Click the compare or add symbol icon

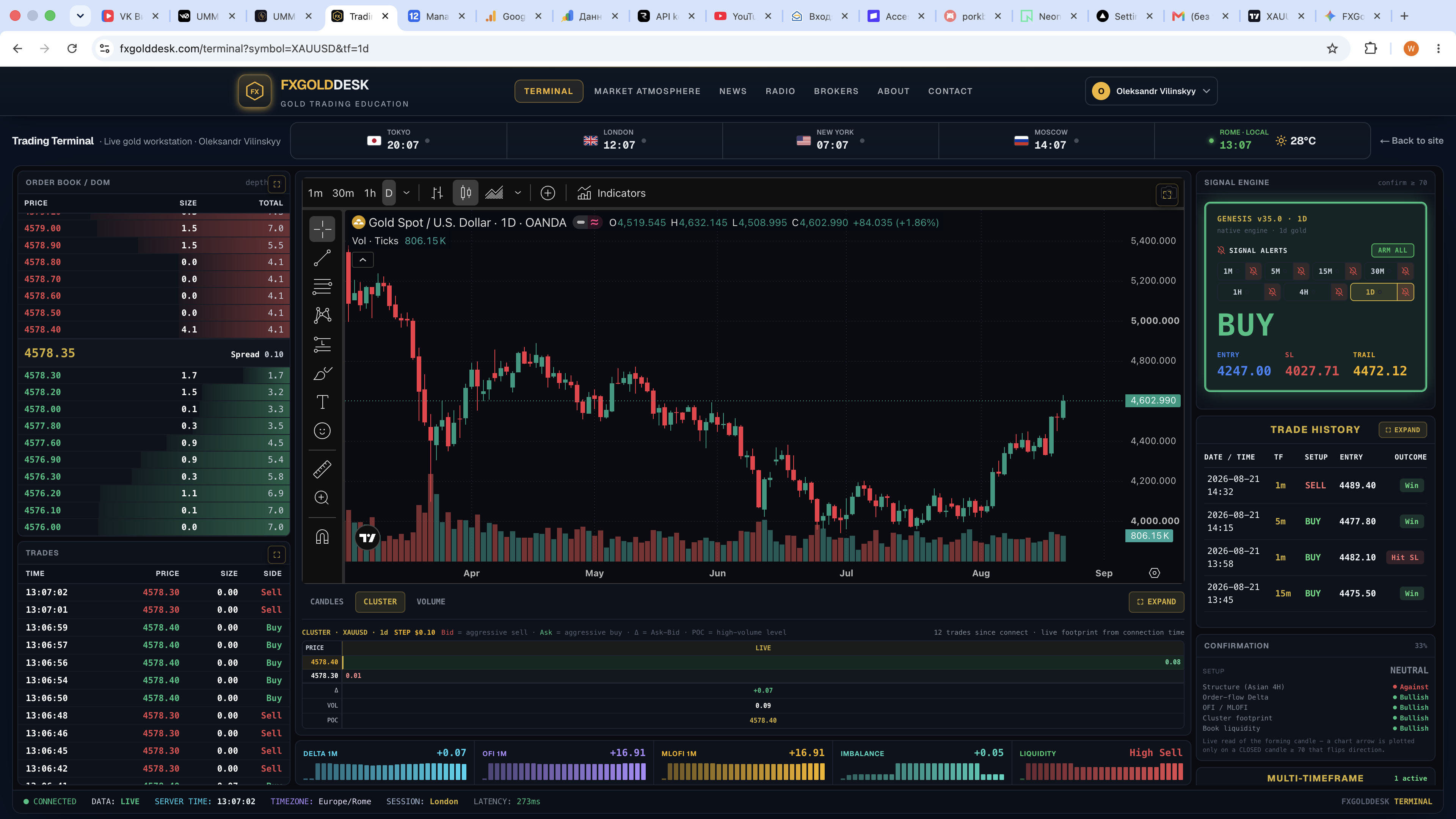(548, 193)
